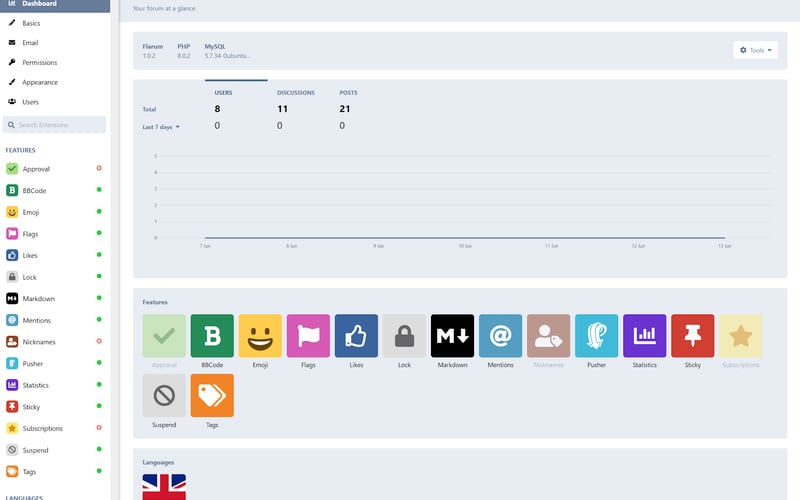Open Suspend in the sidebar list

pos(55,450)
